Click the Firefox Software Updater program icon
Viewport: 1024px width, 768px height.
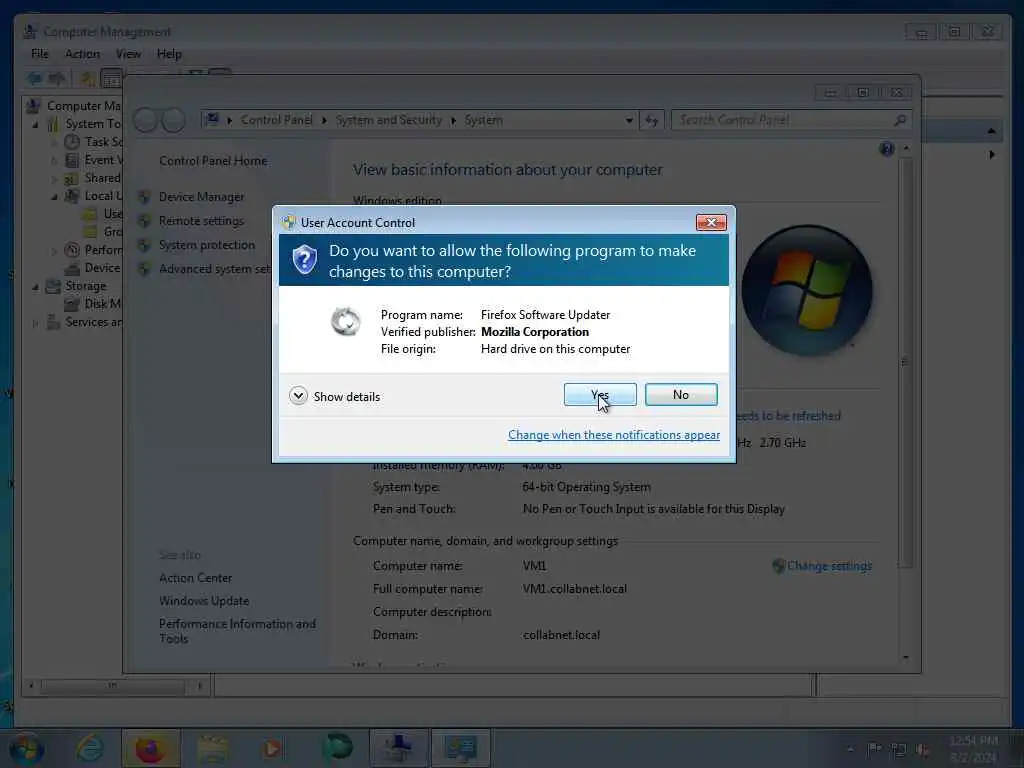tap(345, 321)
